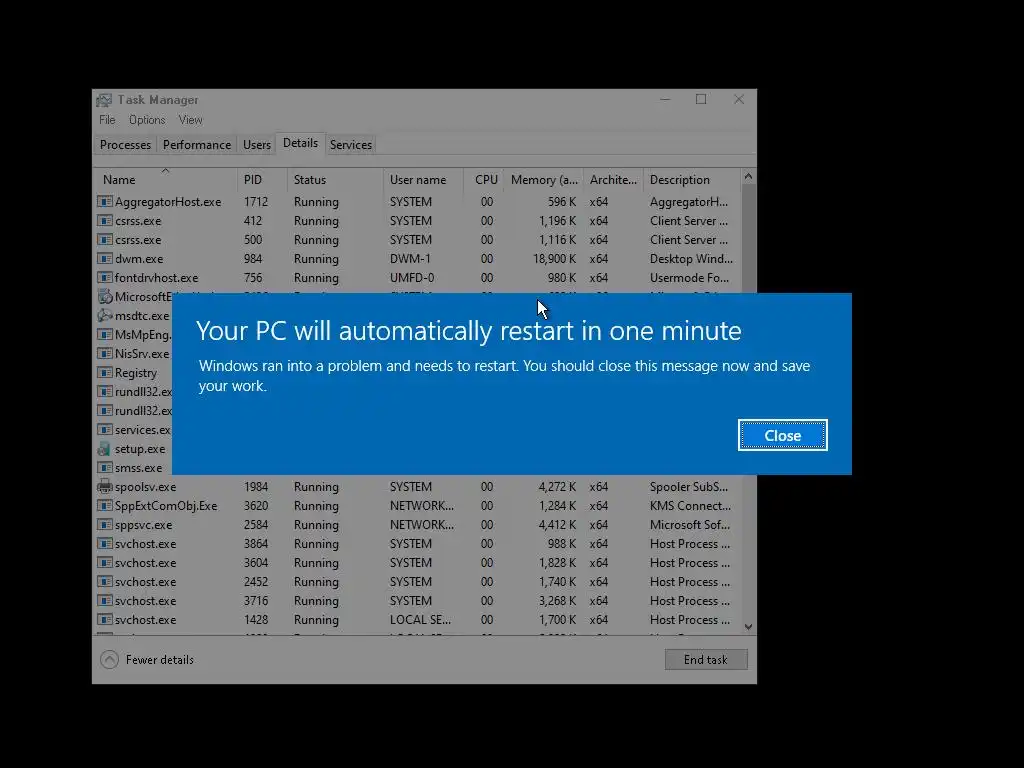This screenshot has height=768, width=1024.
Task: Click the UMFD-0 user name cell
Action: click(412, 278)
